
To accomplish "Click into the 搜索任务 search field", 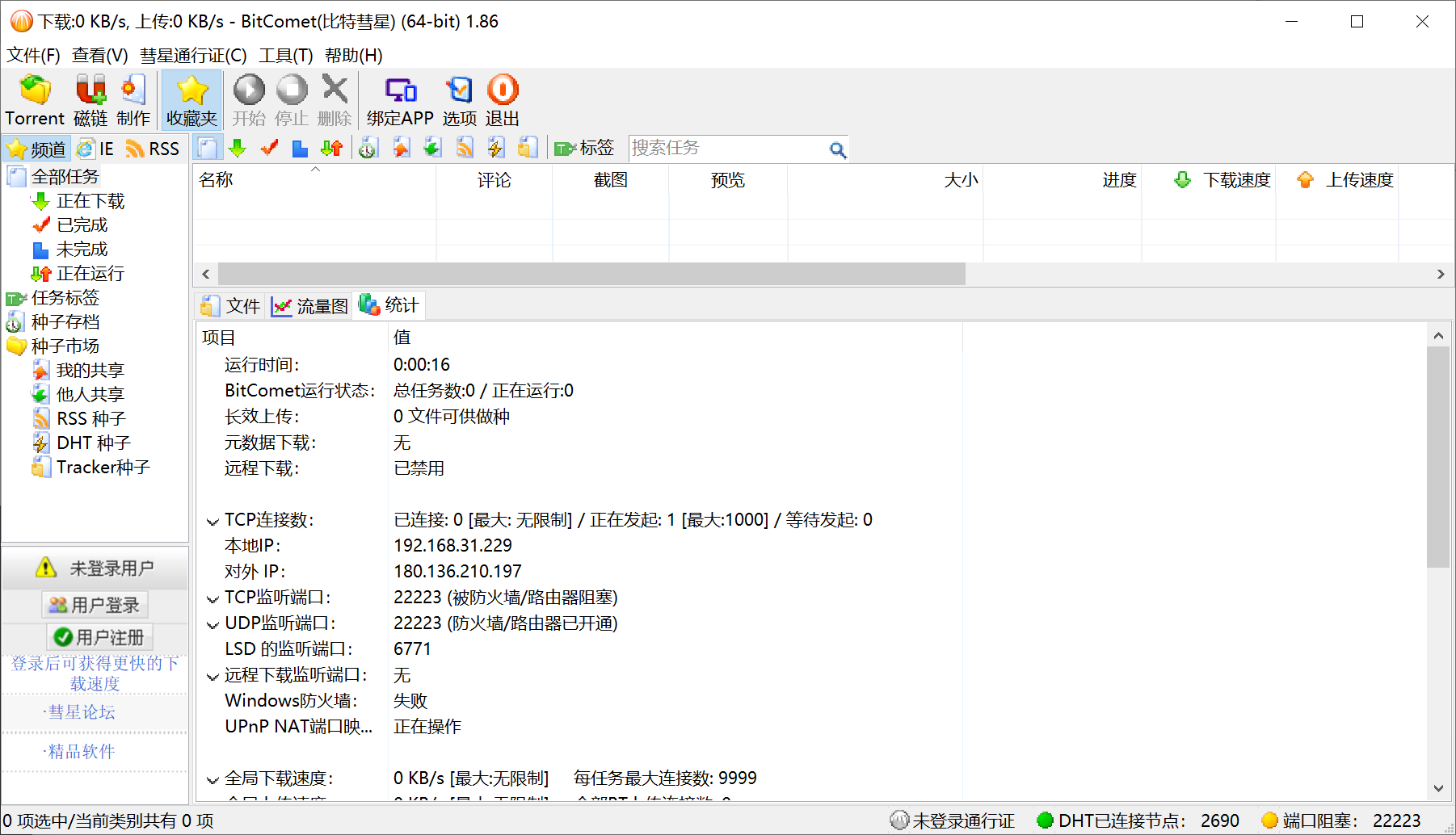I will coord(727,148).
